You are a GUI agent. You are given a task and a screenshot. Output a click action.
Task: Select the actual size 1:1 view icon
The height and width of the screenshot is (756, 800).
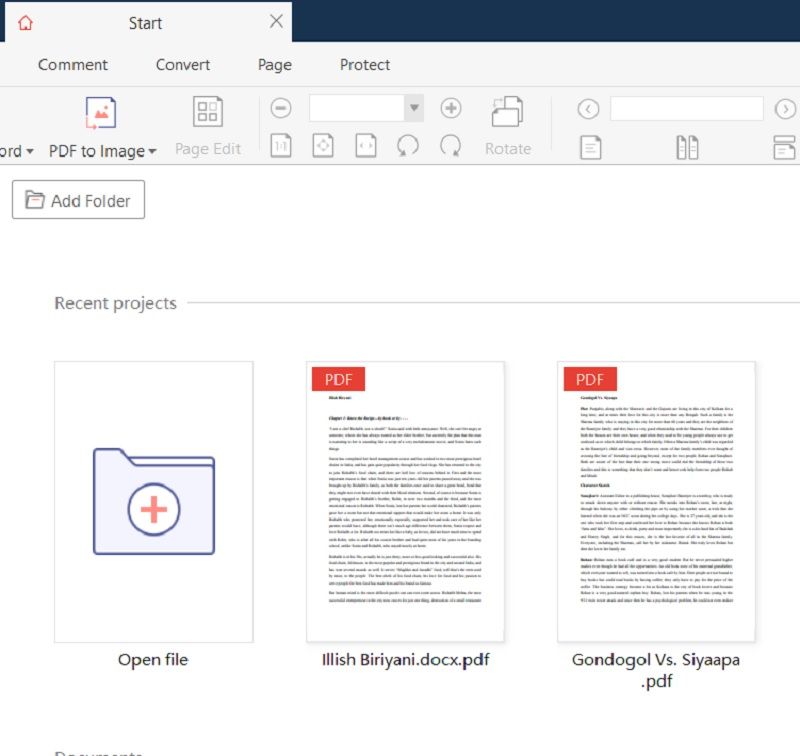pos(280,145)
